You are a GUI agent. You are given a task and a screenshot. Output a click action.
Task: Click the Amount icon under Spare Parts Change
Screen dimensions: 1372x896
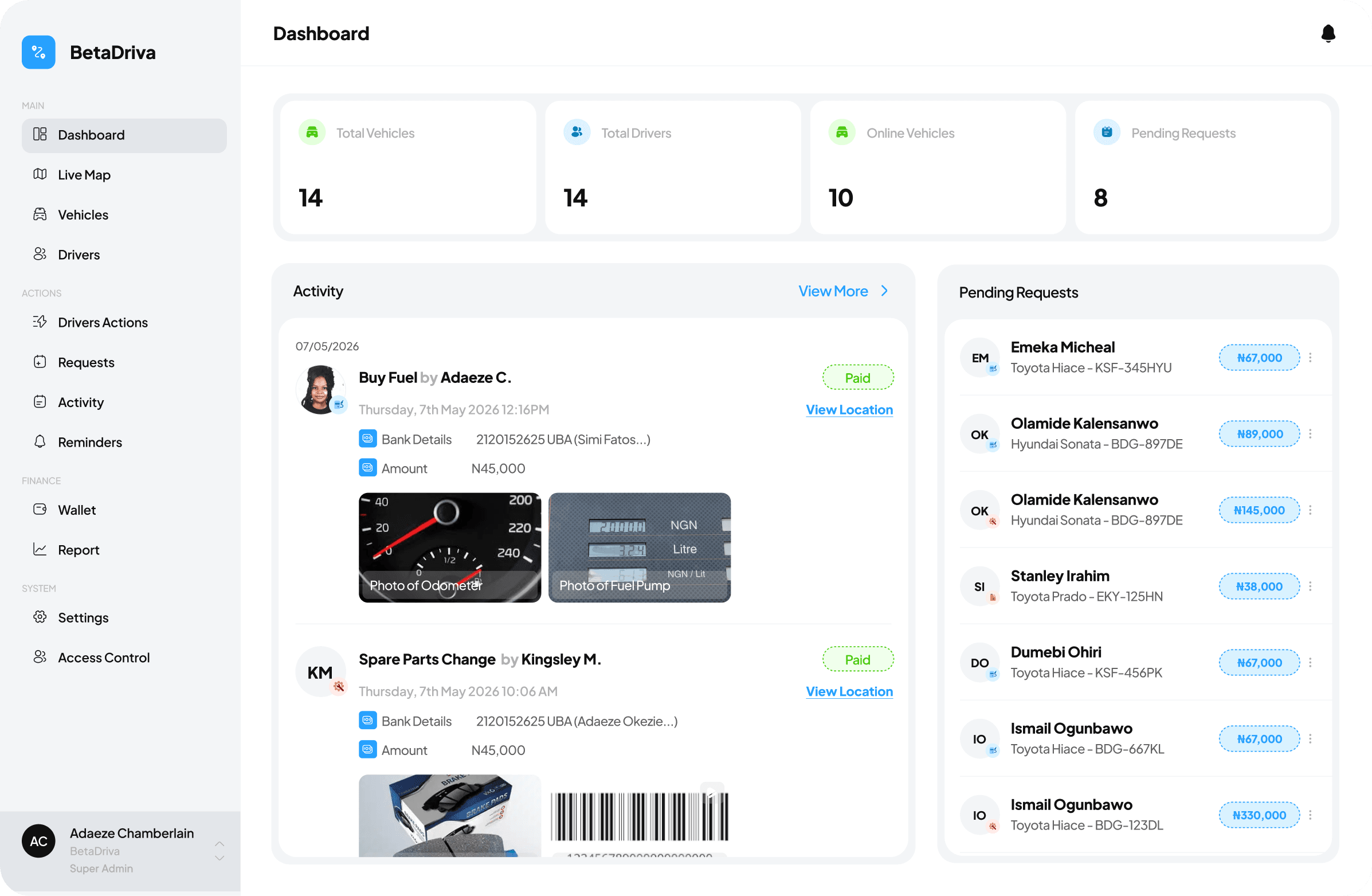[x=368, y=750]
